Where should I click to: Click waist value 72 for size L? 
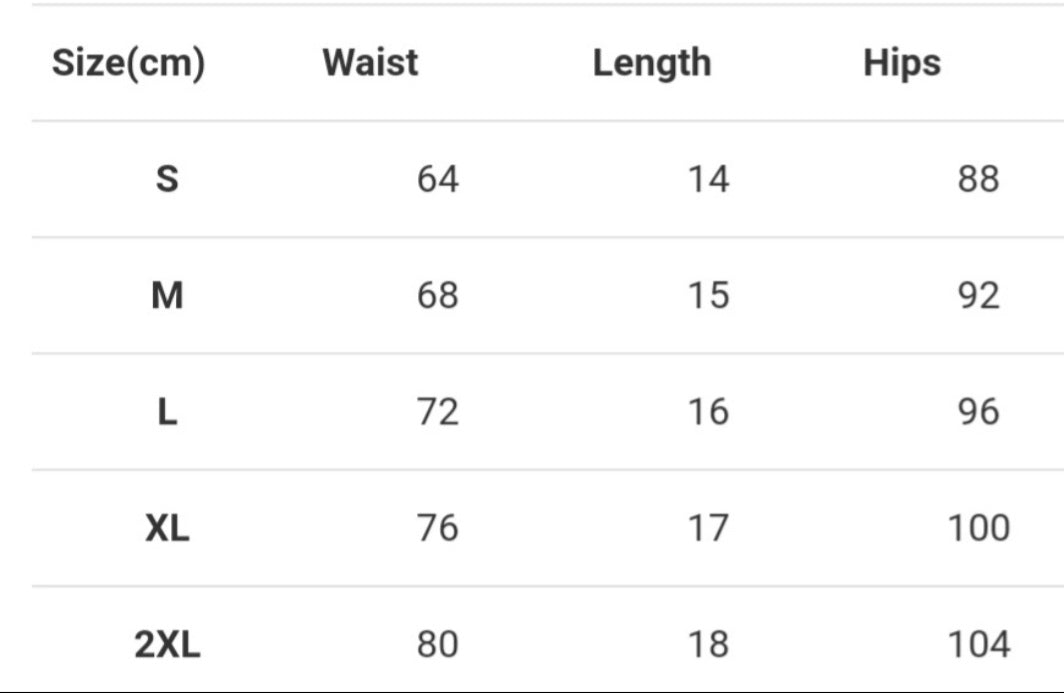(x=438, y=412)
